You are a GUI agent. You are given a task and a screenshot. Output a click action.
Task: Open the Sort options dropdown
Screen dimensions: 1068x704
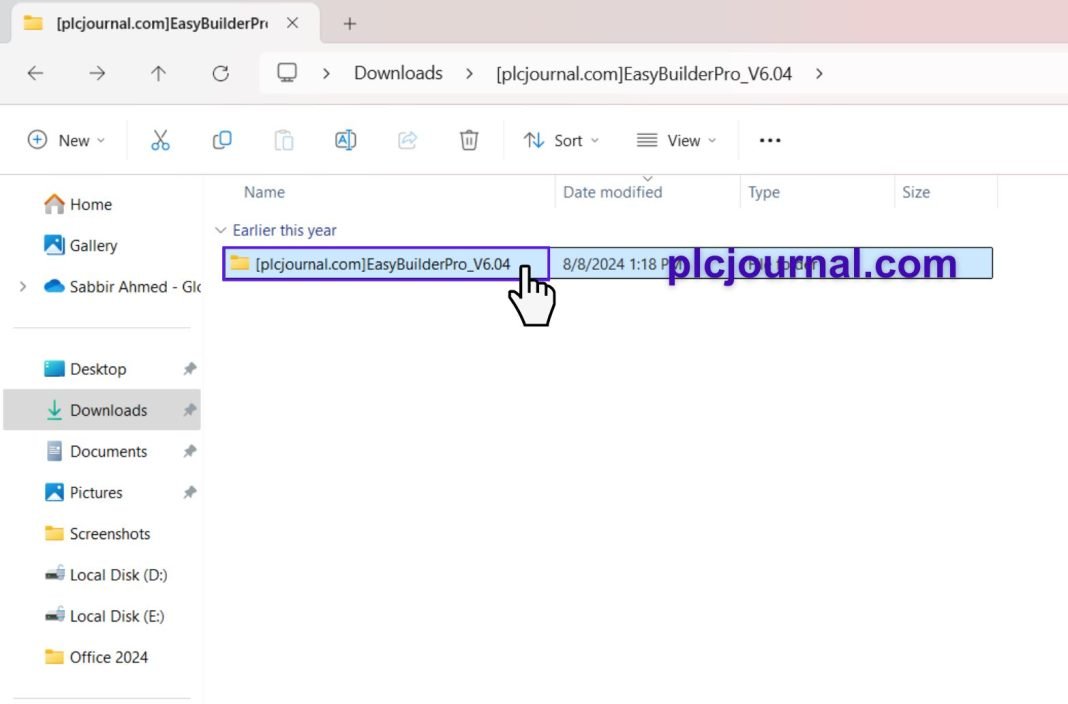[x=561, y=140]
